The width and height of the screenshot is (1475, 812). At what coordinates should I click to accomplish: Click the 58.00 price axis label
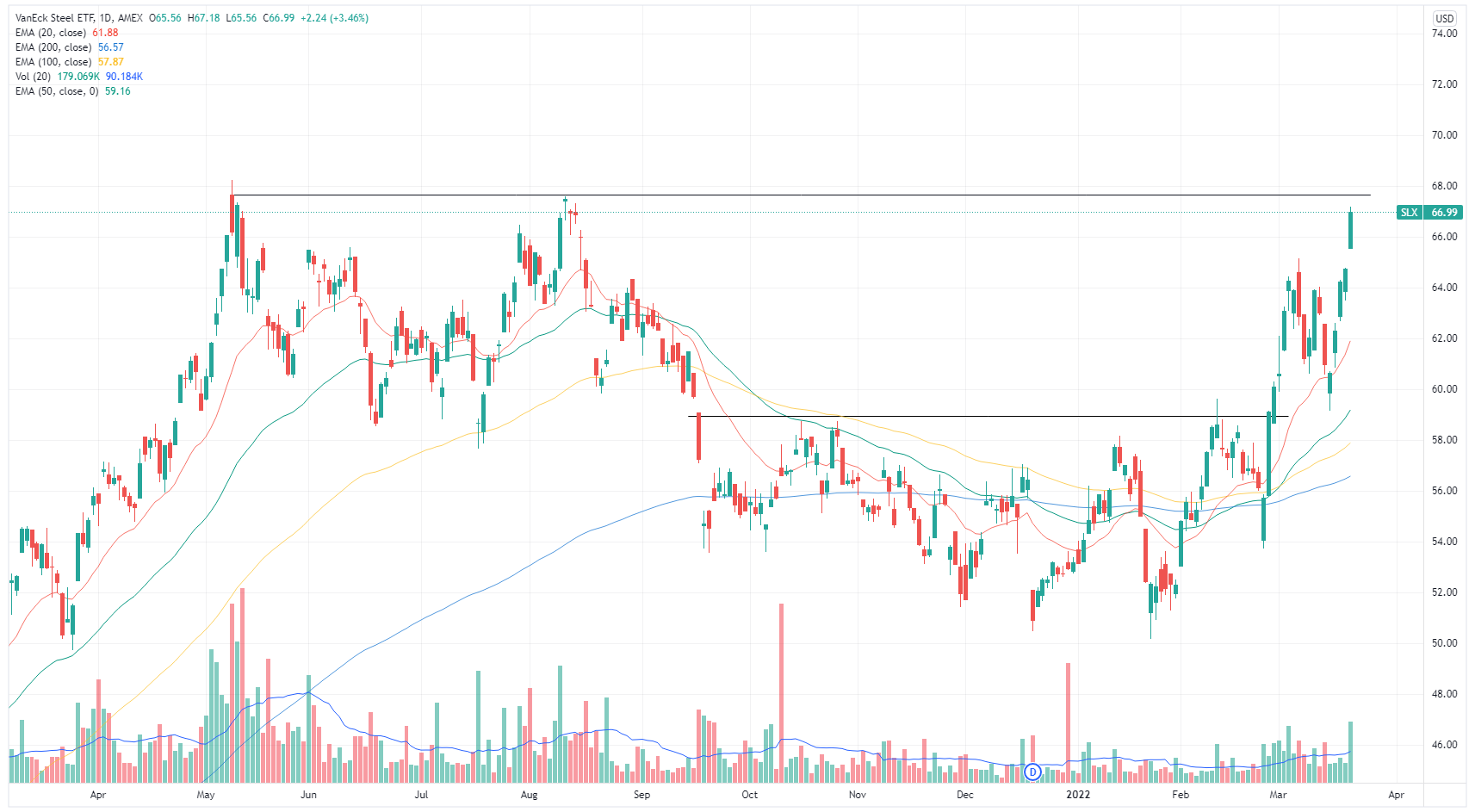pos(1444,440)
